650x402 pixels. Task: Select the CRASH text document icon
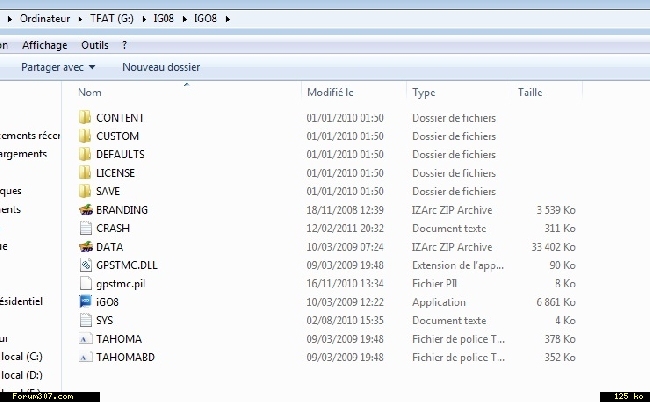click(85, 228)
